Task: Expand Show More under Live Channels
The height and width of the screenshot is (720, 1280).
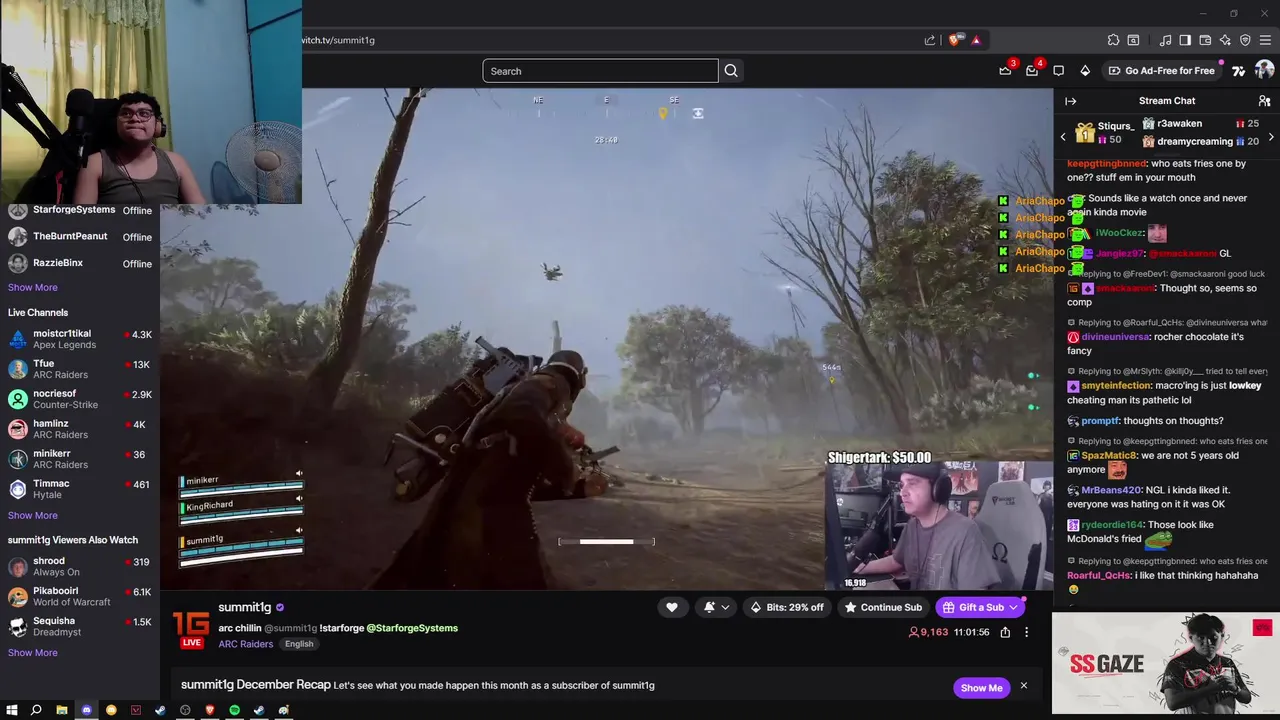Action: pos(33,515)
